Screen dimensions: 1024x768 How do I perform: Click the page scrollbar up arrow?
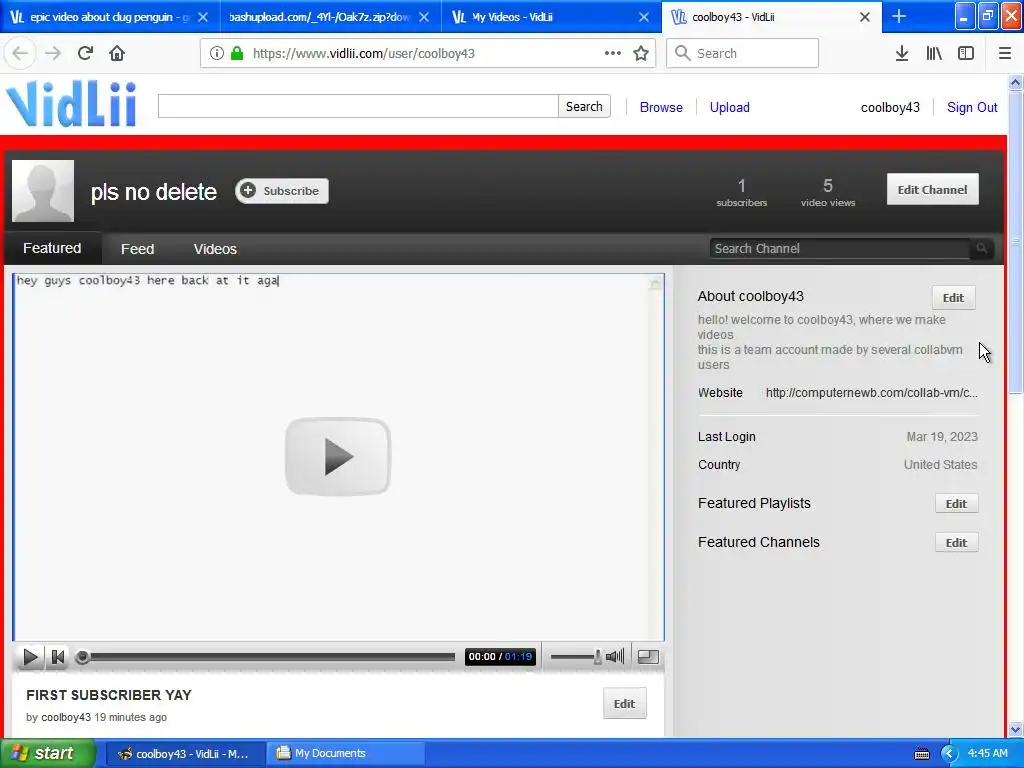click(1015, 82)
